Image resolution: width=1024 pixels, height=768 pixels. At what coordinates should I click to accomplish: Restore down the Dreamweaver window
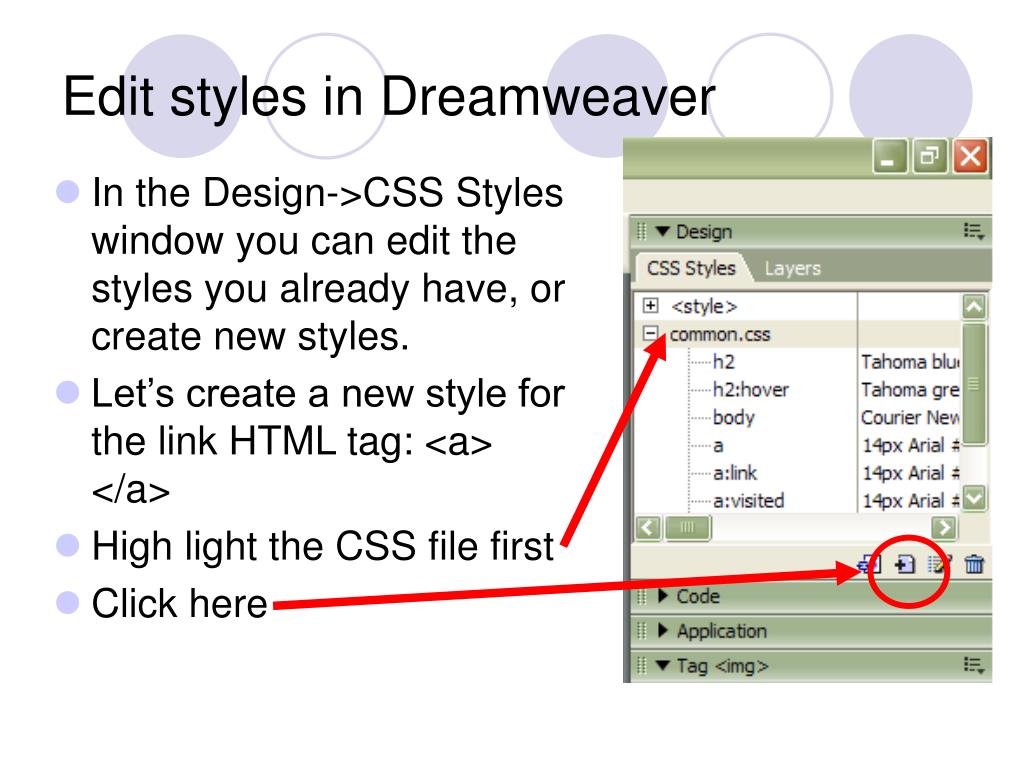coord(930,157)
